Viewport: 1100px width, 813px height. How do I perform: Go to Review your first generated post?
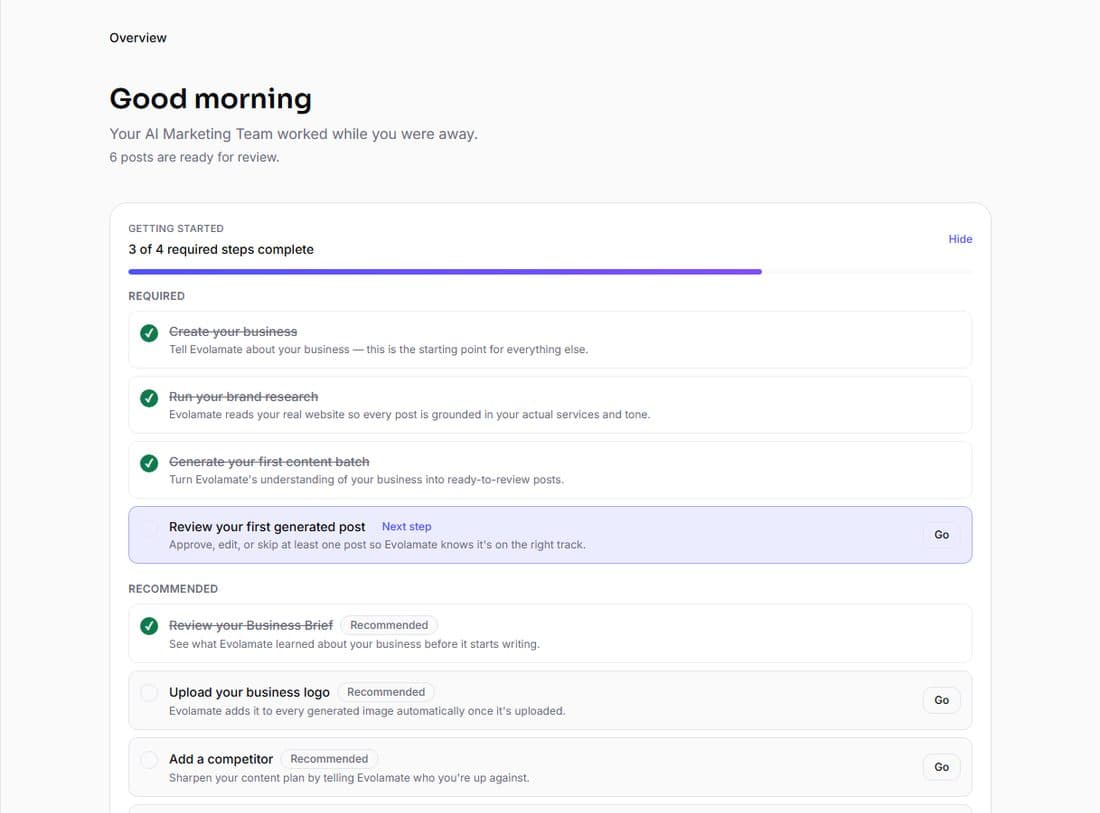click(941, 535)
